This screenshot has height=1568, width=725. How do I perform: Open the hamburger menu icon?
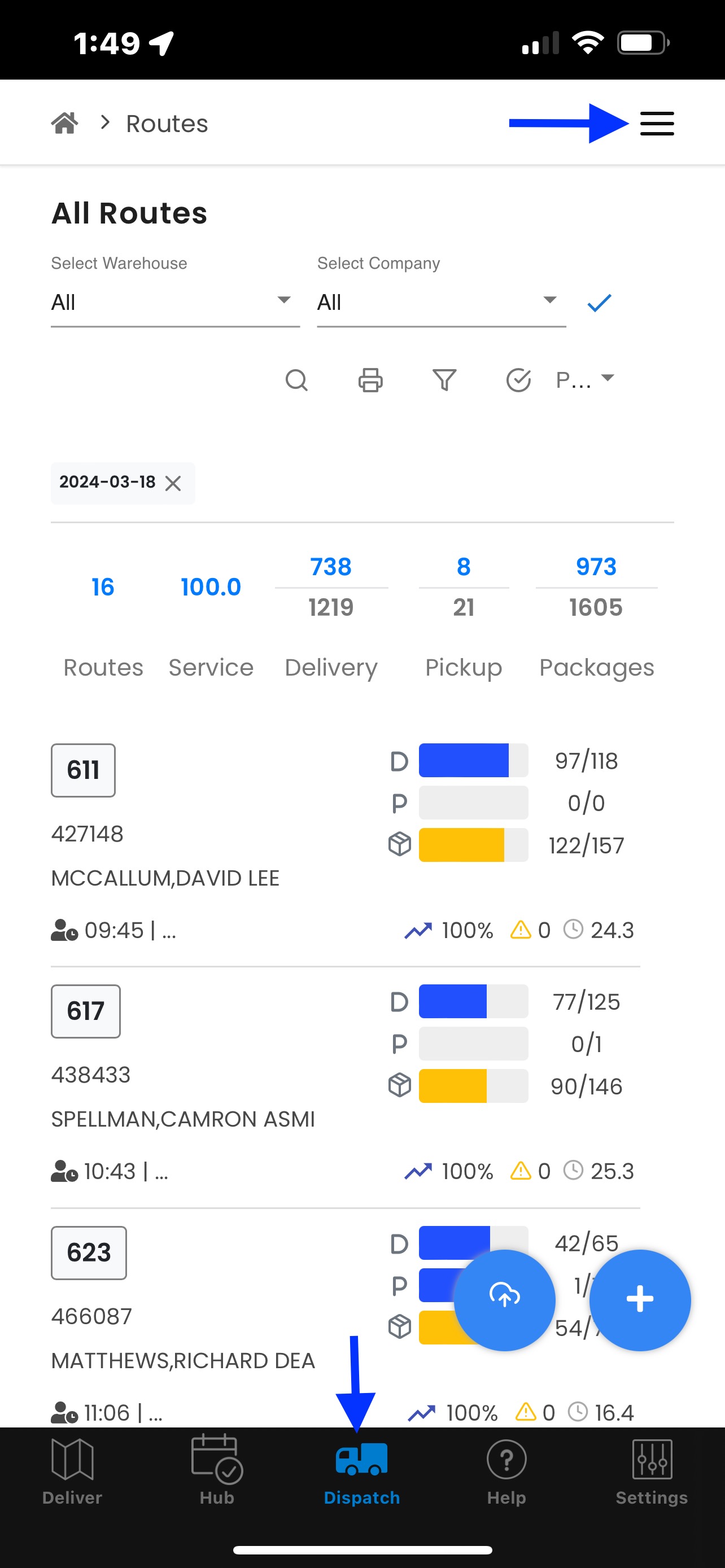tap(657, 124)
